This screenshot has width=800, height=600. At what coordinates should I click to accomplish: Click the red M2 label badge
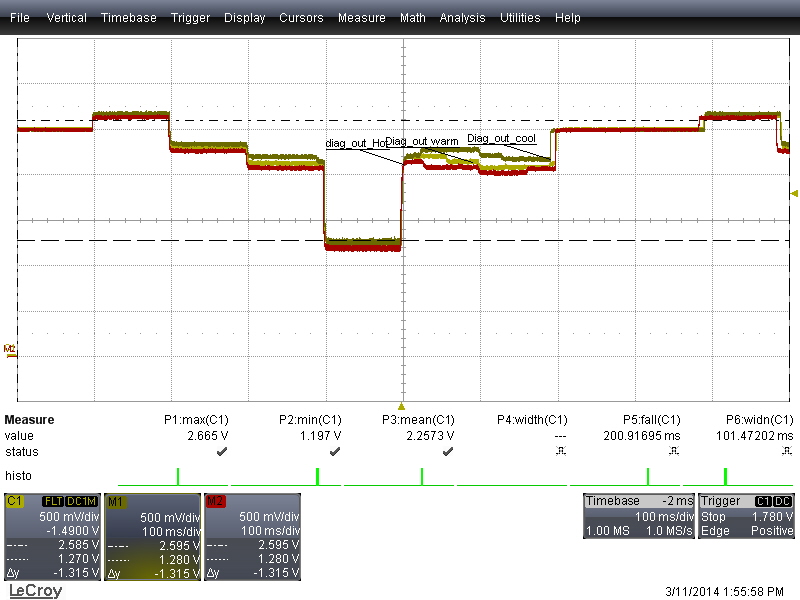point(215,501)
